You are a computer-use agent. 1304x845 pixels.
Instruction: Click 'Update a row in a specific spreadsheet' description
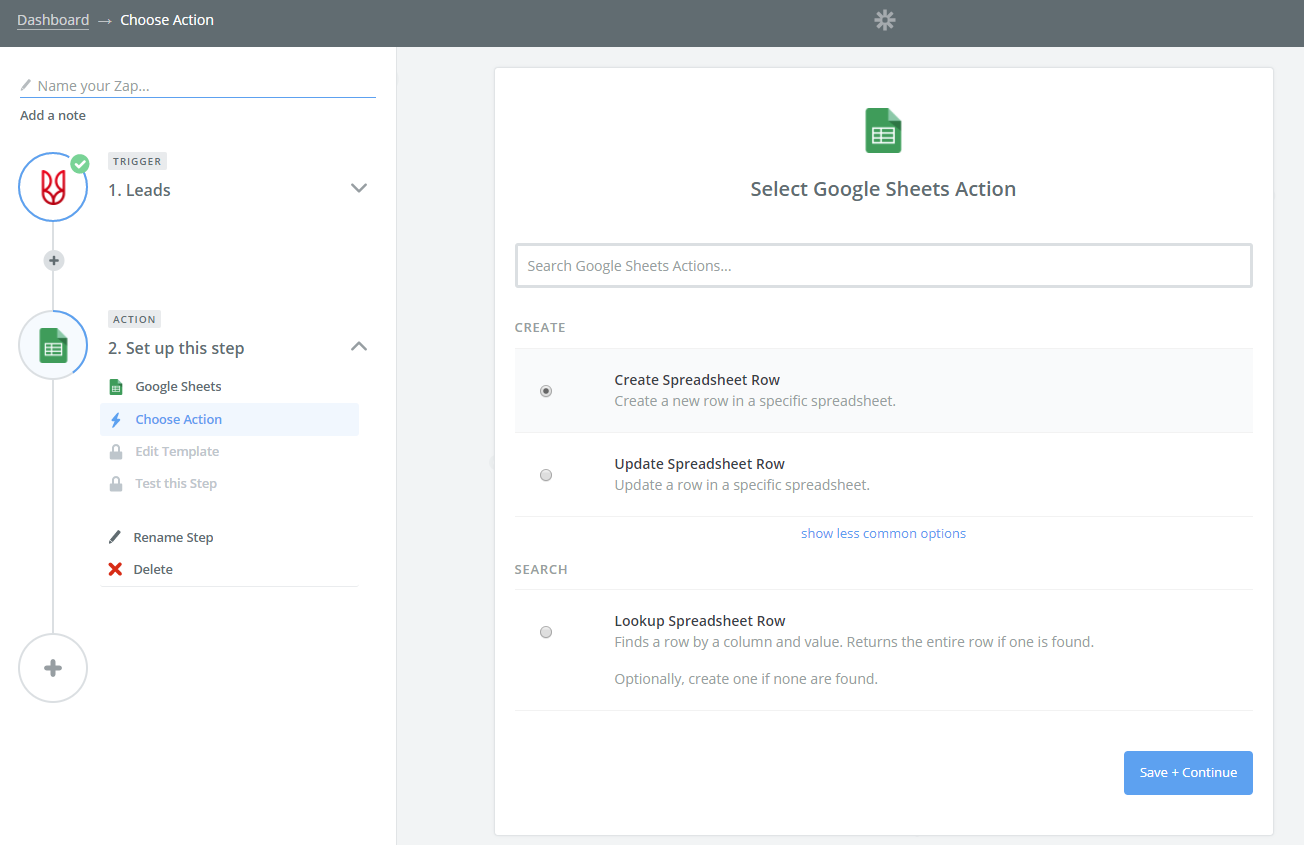pyautogui.click(x=742, y=485)
